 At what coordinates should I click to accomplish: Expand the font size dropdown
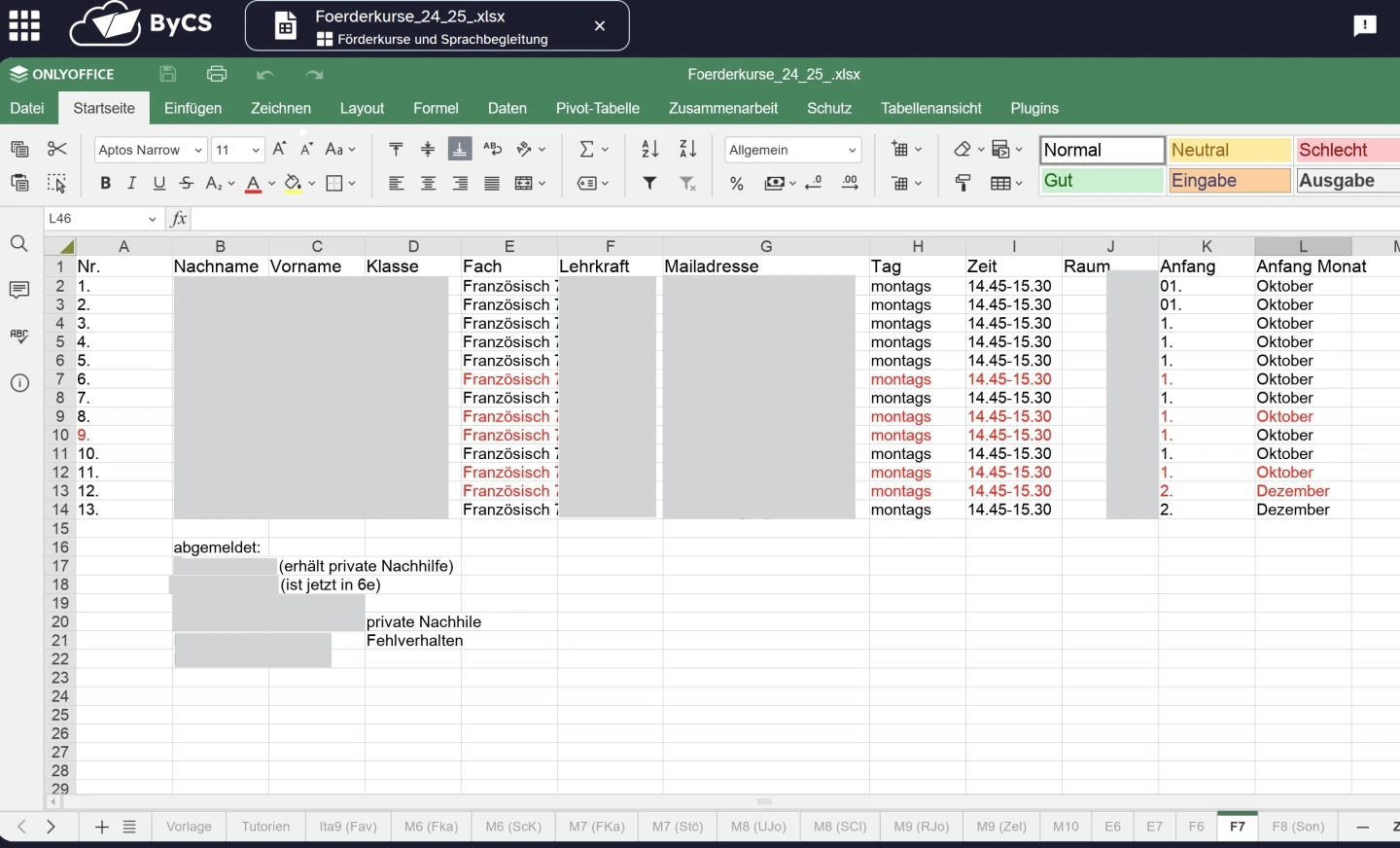(x=256, y=150)
